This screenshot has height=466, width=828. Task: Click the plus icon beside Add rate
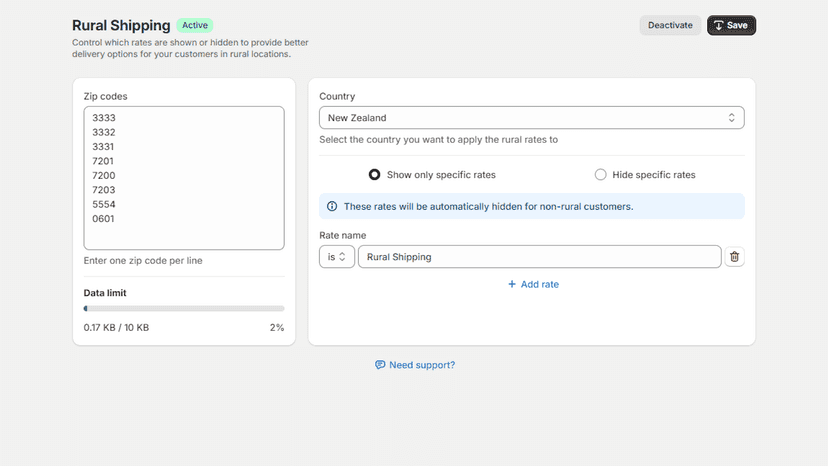(x=512, y=284)
